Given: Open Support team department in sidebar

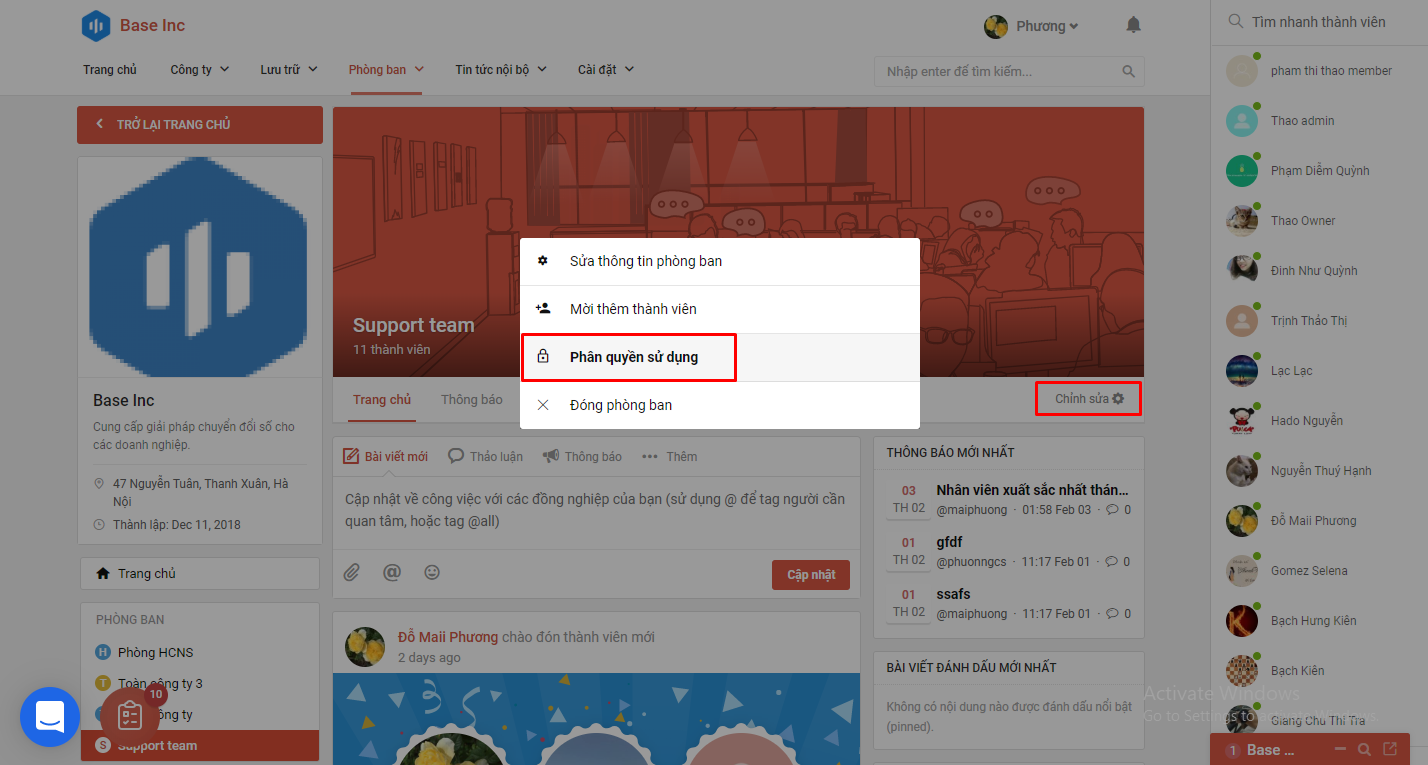Looking at the screenshot, I should (x=200, y=746).
